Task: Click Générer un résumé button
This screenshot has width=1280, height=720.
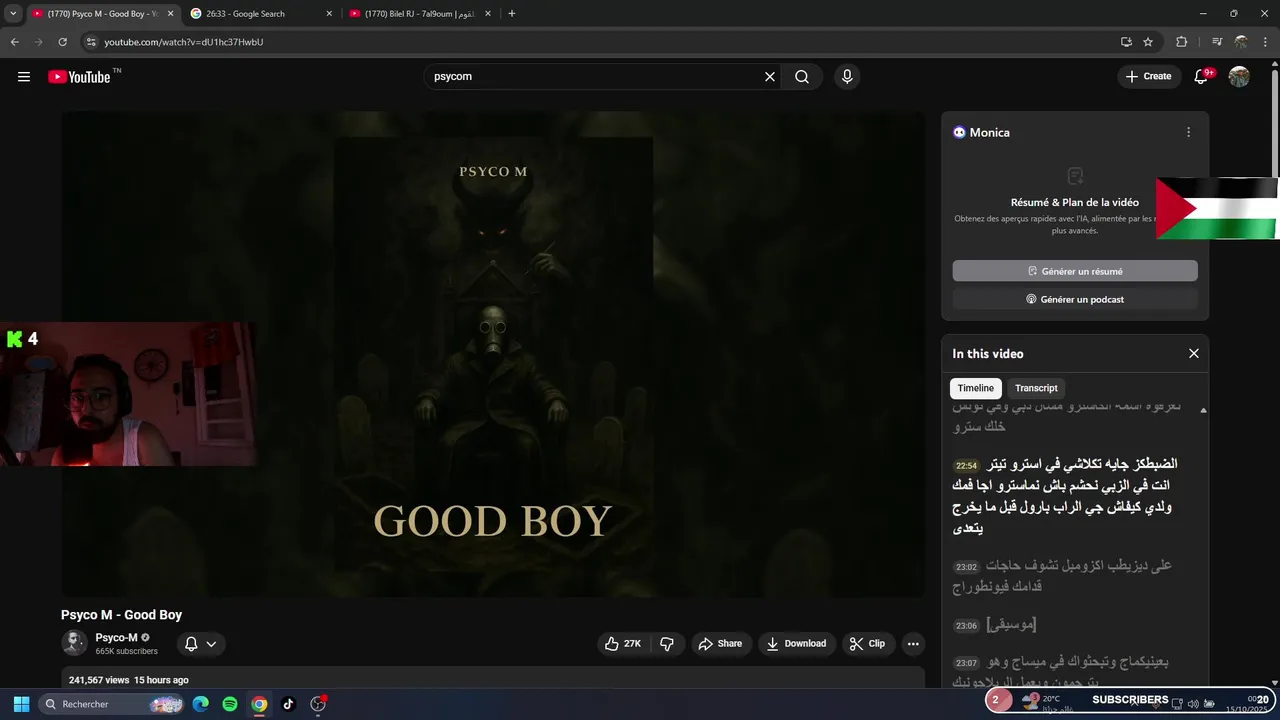Action: pyautogui.click(x=1075, y=271)
